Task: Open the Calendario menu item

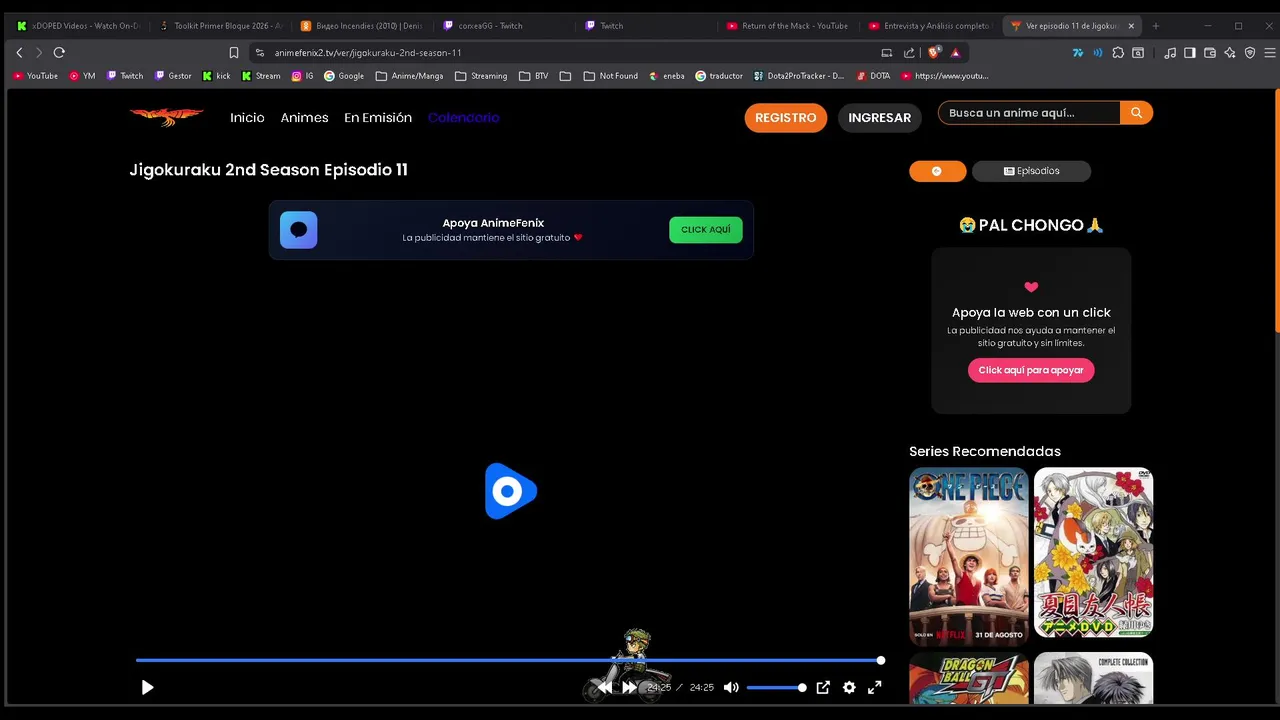Action: coord(463,117)
